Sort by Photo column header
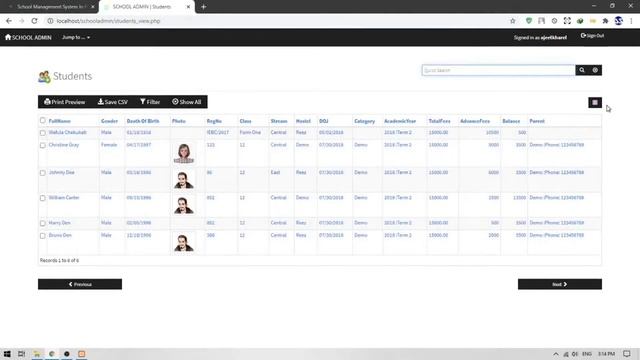Viewport: 640px width, 360px height. pyautogui.click(x=179, y=121)
